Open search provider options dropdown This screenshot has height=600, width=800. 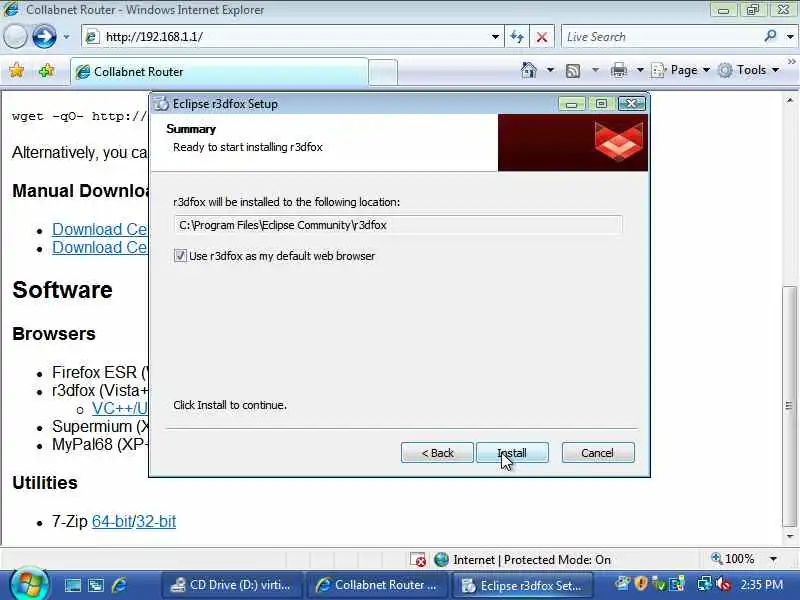tap(790, 37)
